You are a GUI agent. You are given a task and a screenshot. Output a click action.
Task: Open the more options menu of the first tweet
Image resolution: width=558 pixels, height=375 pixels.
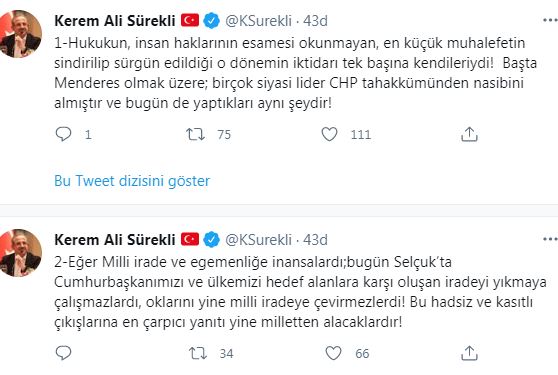coord(550,20)
